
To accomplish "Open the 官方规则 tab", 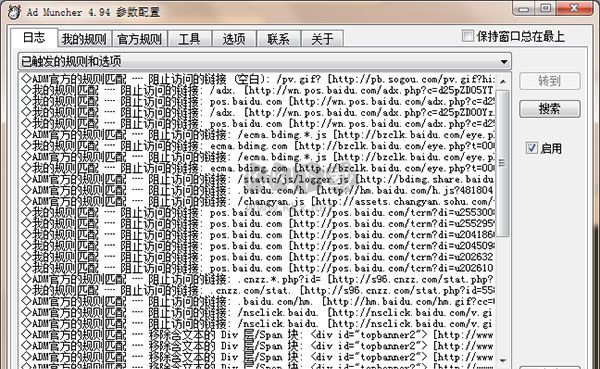I will pyautogui.click(x=139, y=39).
